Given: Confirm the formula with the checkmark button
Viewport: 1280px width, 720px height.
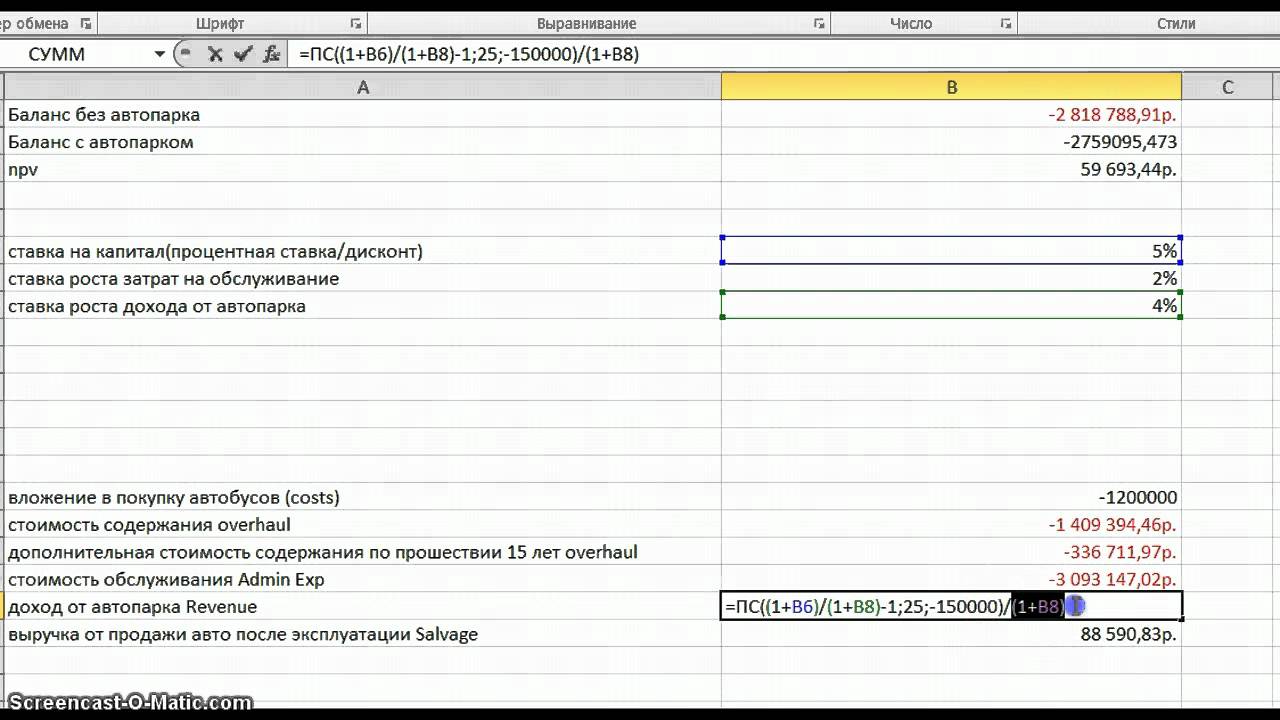Looking at the screenshot, I should point(243,55).
